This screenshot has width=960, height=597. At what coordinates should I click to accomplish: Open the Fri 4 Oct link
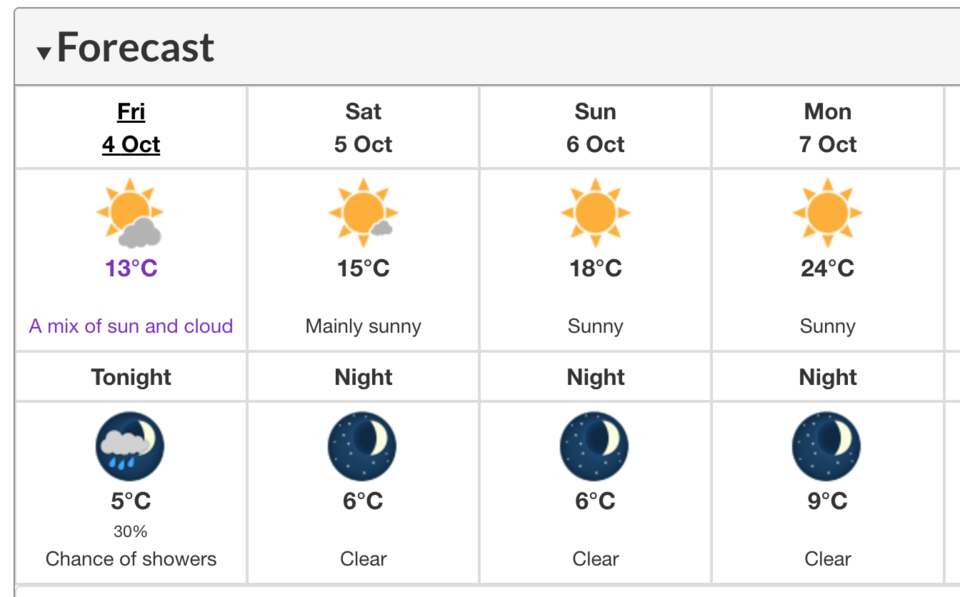click(x=131, y=128)
